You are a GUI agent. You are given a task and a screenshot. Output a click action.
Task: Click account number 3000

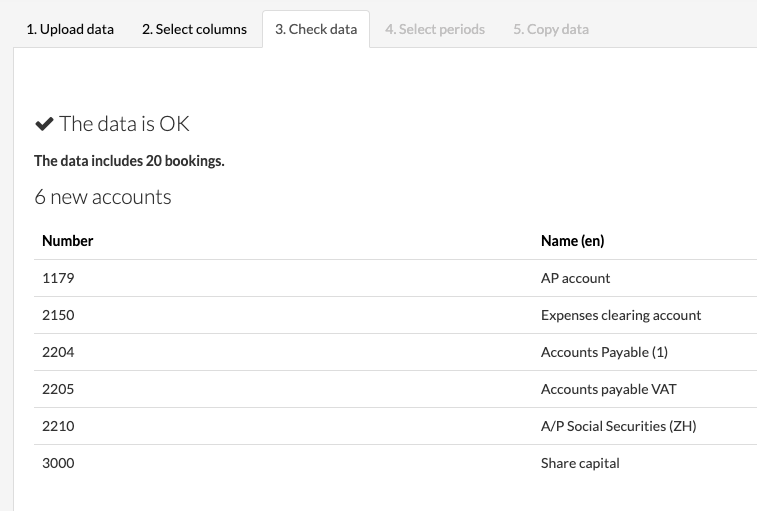pos(58,463)
